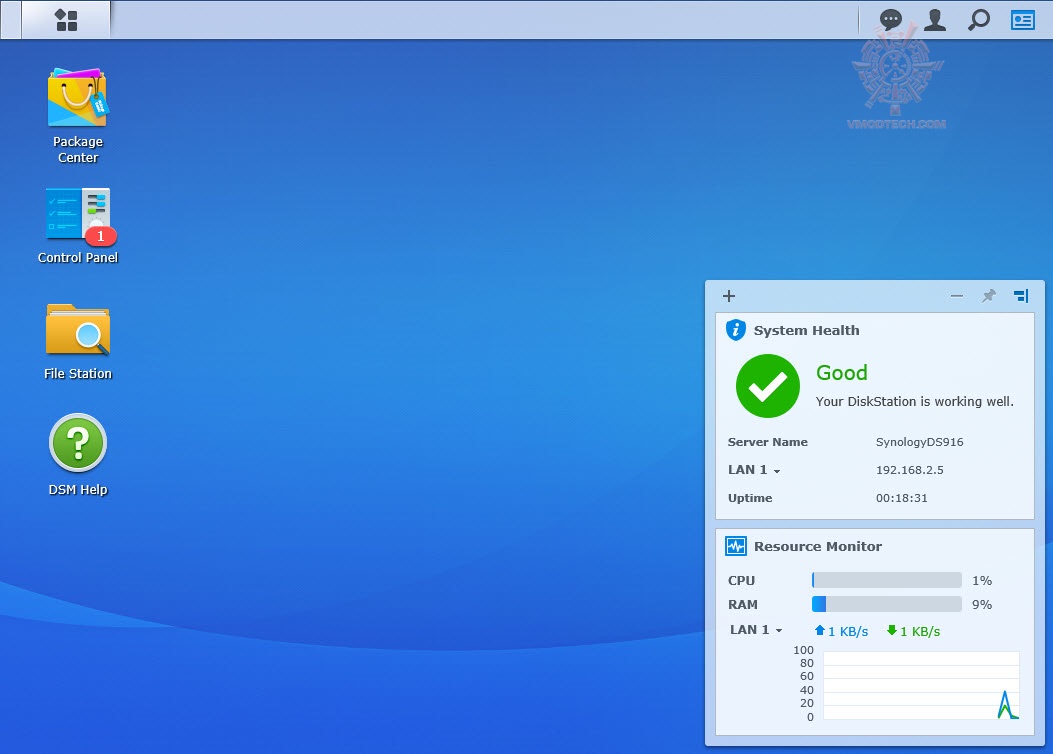1053x754 pixels.
Task: Click the 'Control Panel' icon label
Action: coord(78,258)
